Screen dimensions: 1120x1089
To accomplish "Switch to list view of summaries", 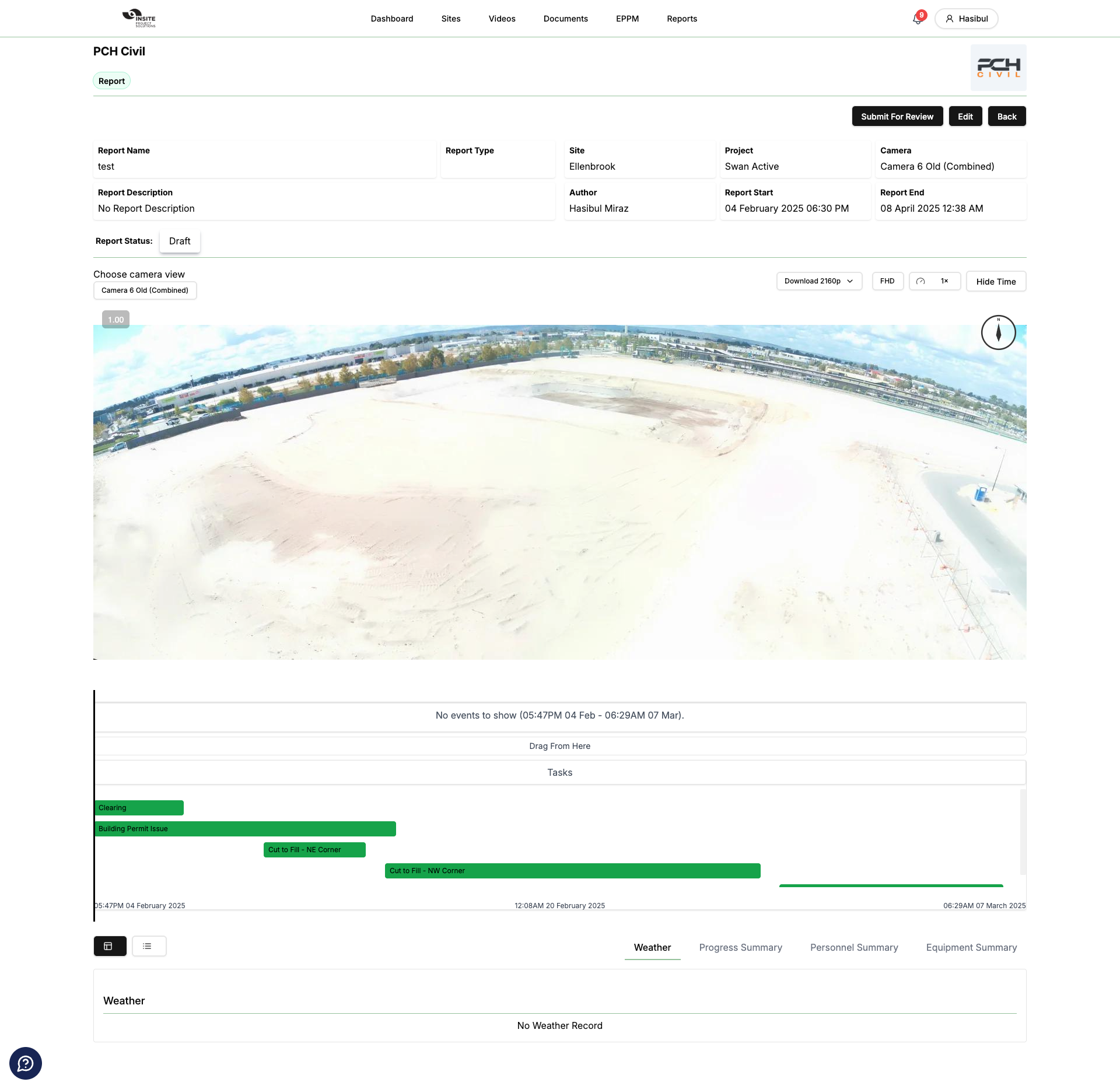I will coord(149,946).
